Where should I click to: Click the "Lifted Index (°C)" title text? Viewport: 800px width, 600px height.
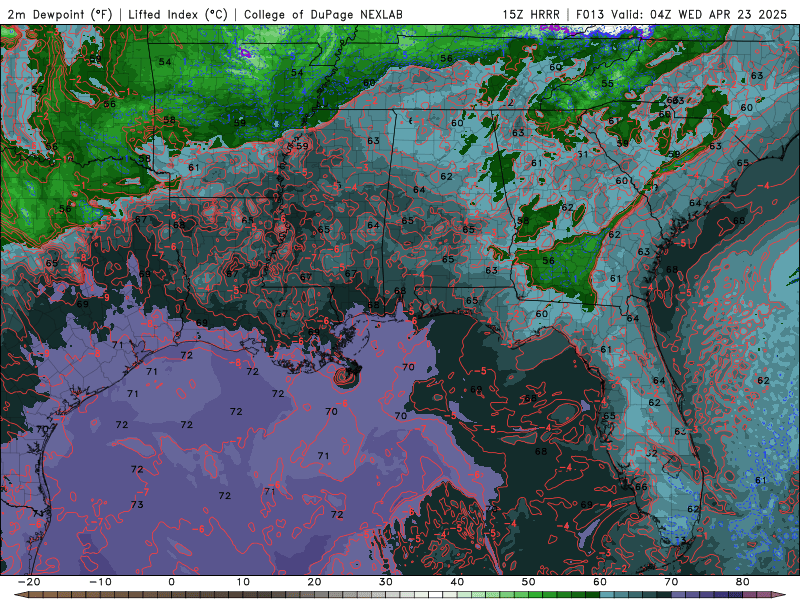pos(178,14)
